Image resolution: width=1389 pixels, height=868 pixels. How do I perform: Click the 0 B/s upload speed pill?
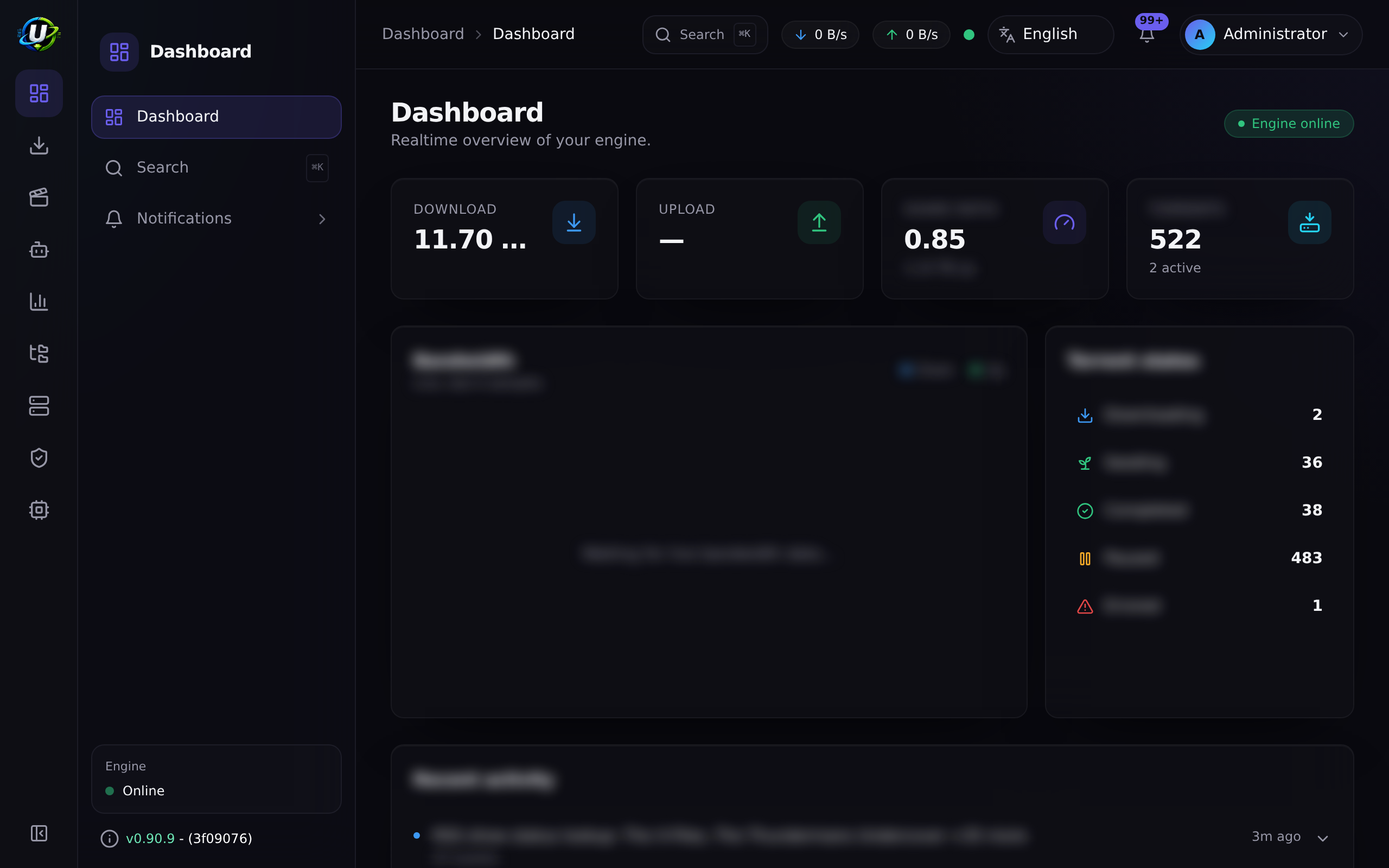tap(912, 34)
